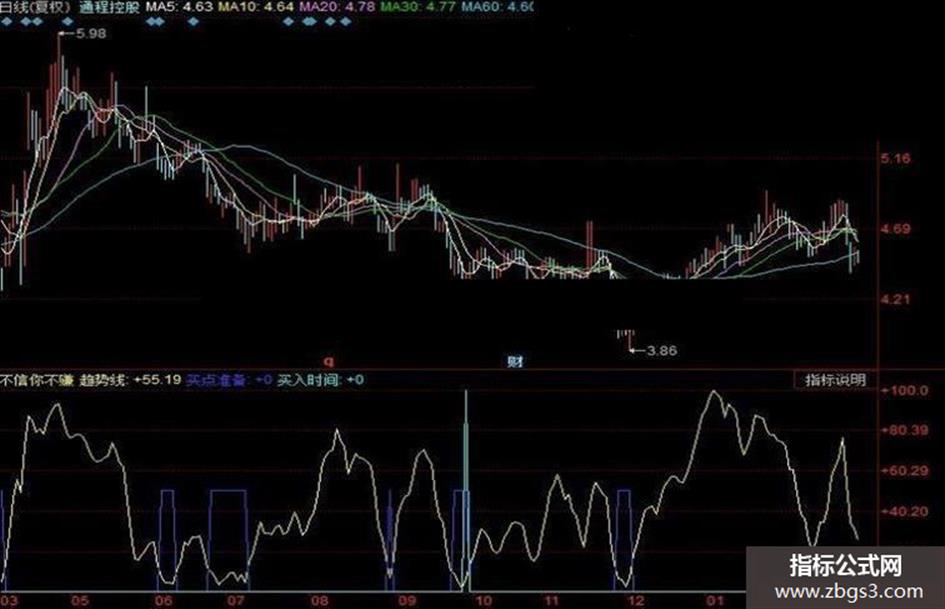
Task: Click the 11 month label on time axis
Action: pos(551,601)
